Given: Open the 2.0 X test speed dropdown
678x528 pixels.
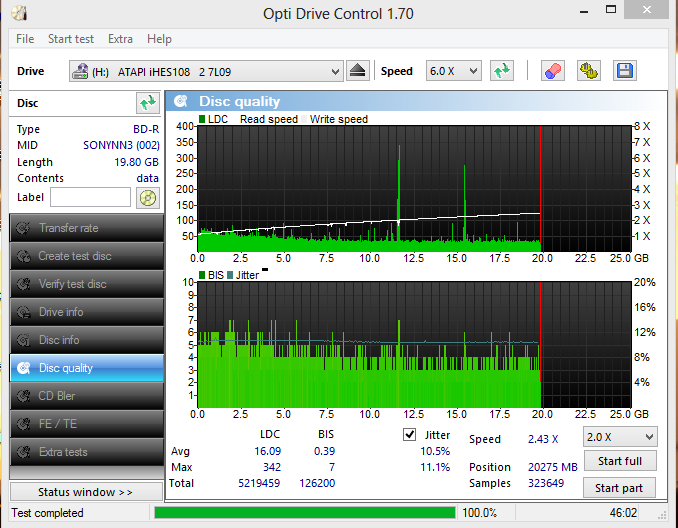Looking at the screenshot, I should pyautogui.click(x=620, y=437).
